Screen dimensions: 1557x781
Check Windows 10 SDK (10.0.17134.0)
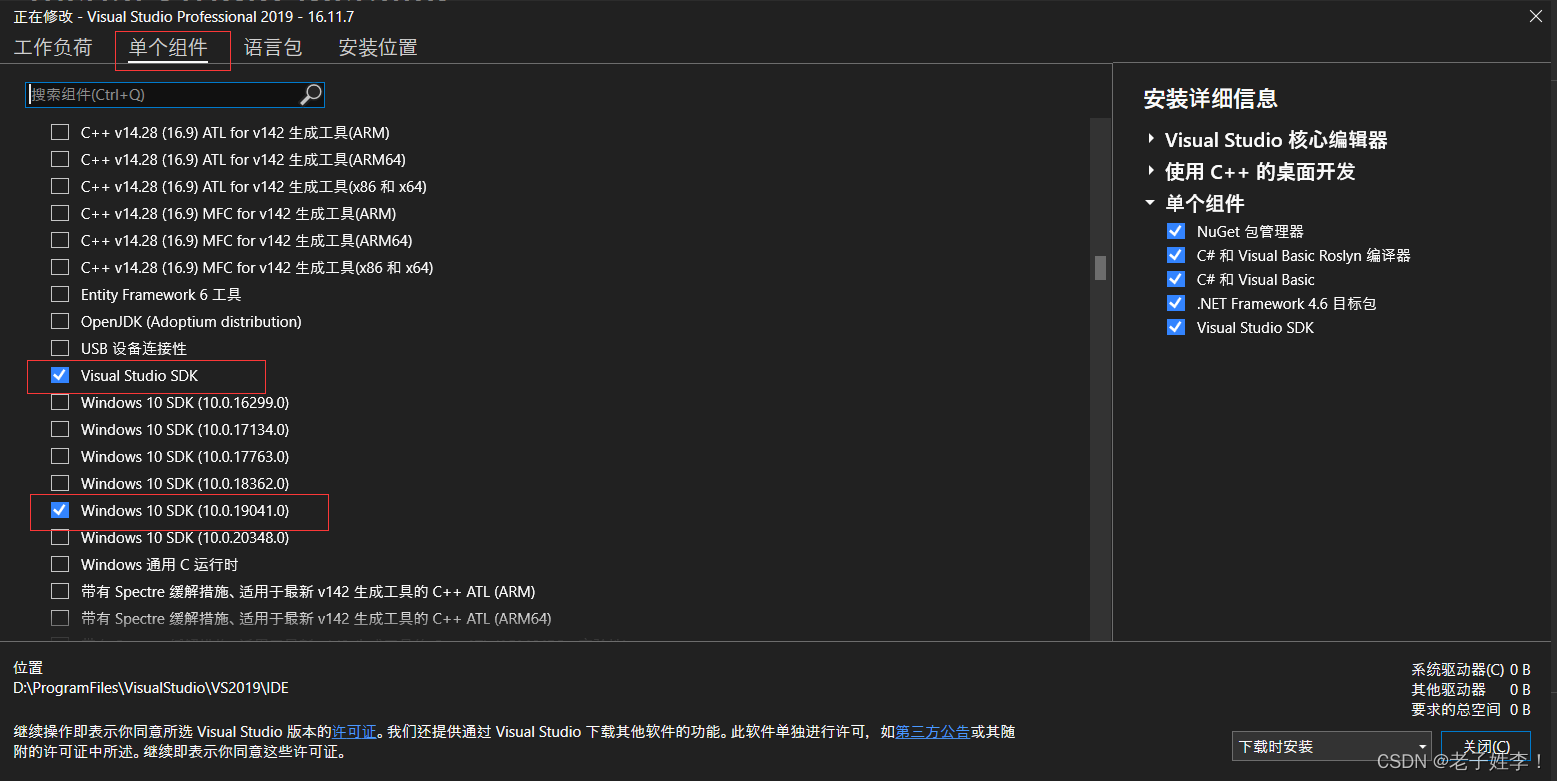coord(60,429)
